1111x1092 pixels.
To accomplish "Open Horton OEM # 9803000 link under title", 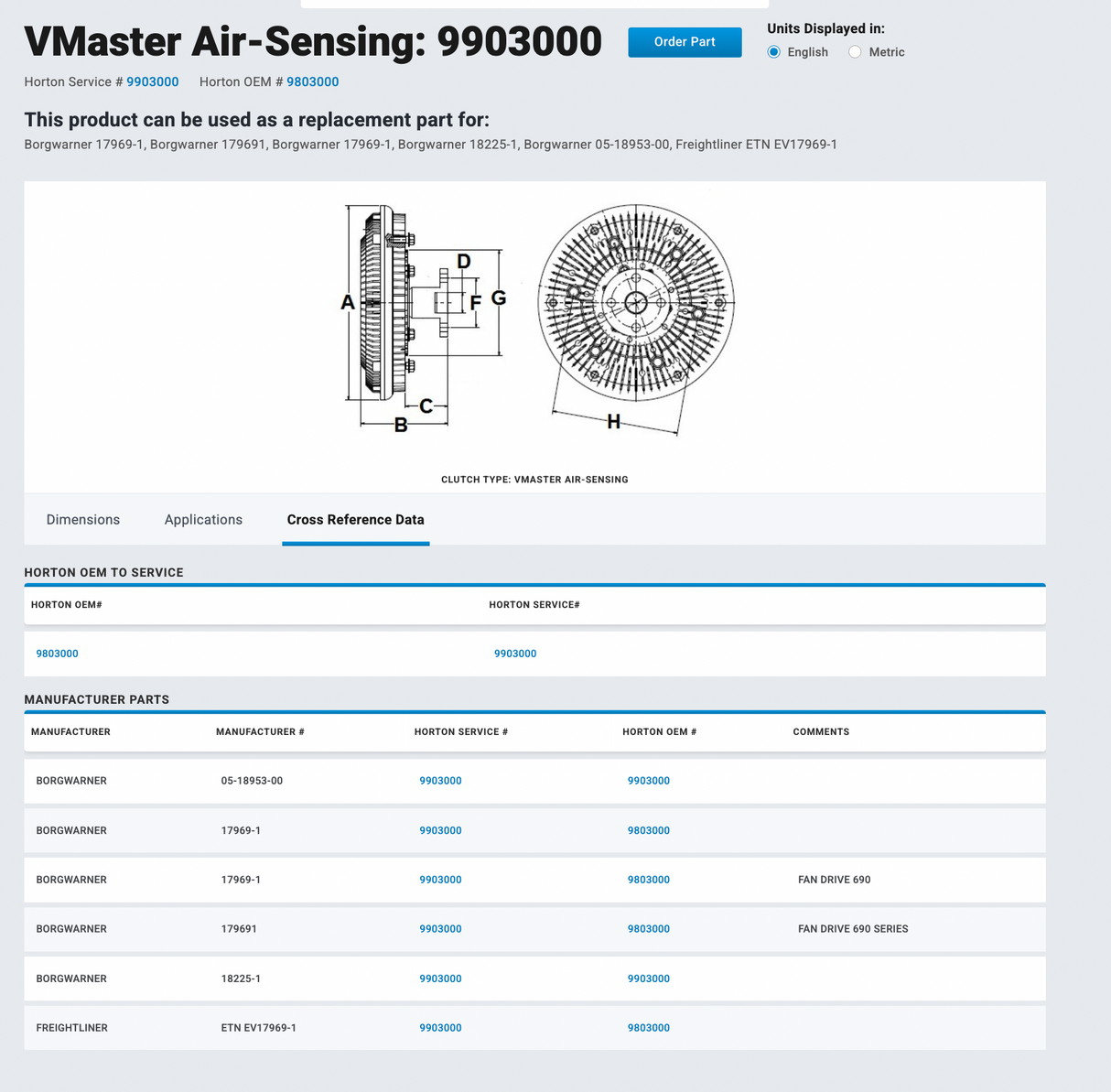I will [313, 81].
